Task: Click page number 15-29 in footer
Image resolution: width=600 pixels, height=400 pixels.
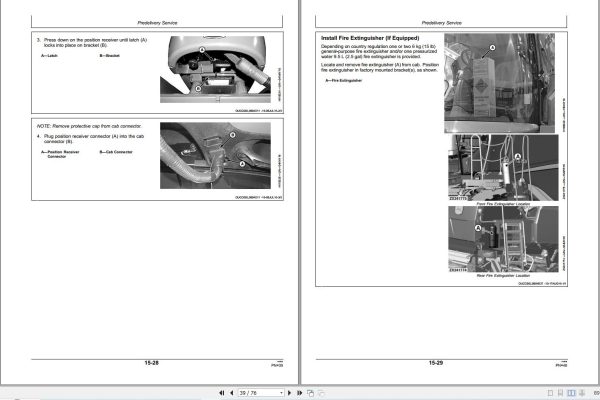Action: click(x=436, y=362)
